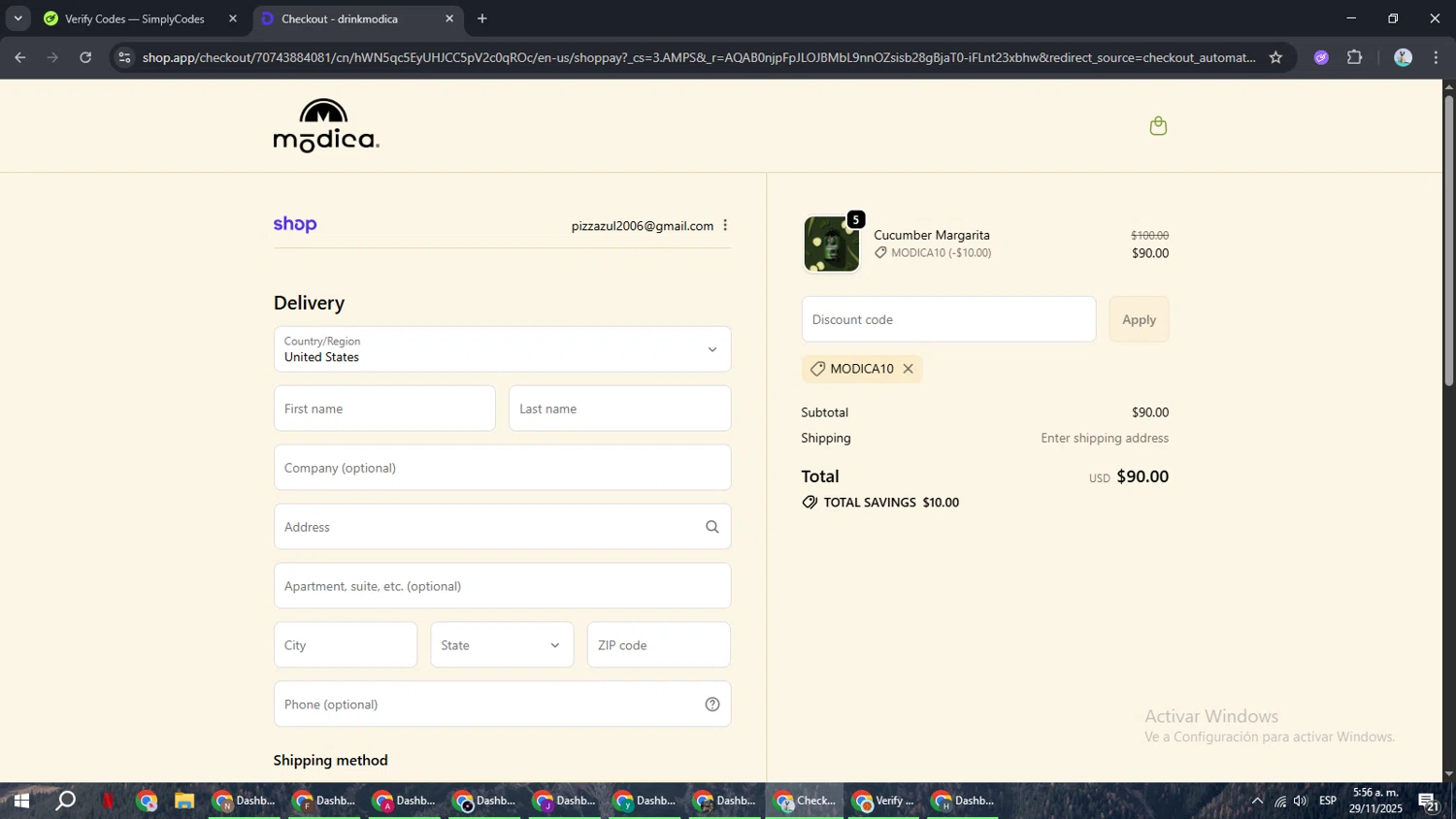Viewport: 1456px width, 819px height.
Task: Open the taskbar clock and date
Action: (x=1375, y=802)
